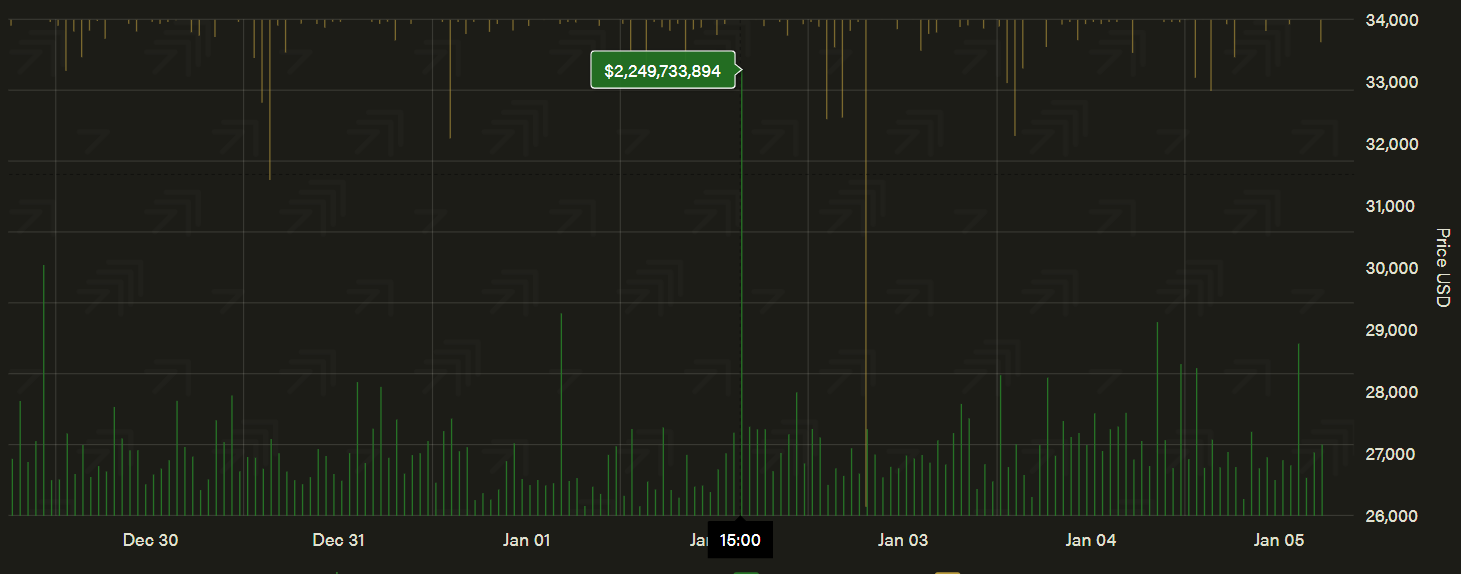Click the Jan 01 date label

click(x=526, y=541)
